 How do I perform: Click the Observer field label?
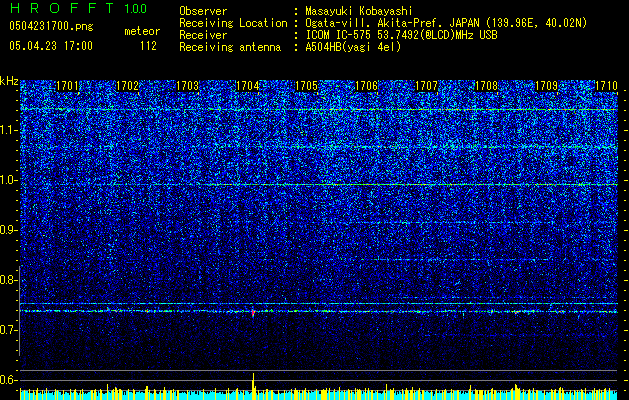(203, 11)
